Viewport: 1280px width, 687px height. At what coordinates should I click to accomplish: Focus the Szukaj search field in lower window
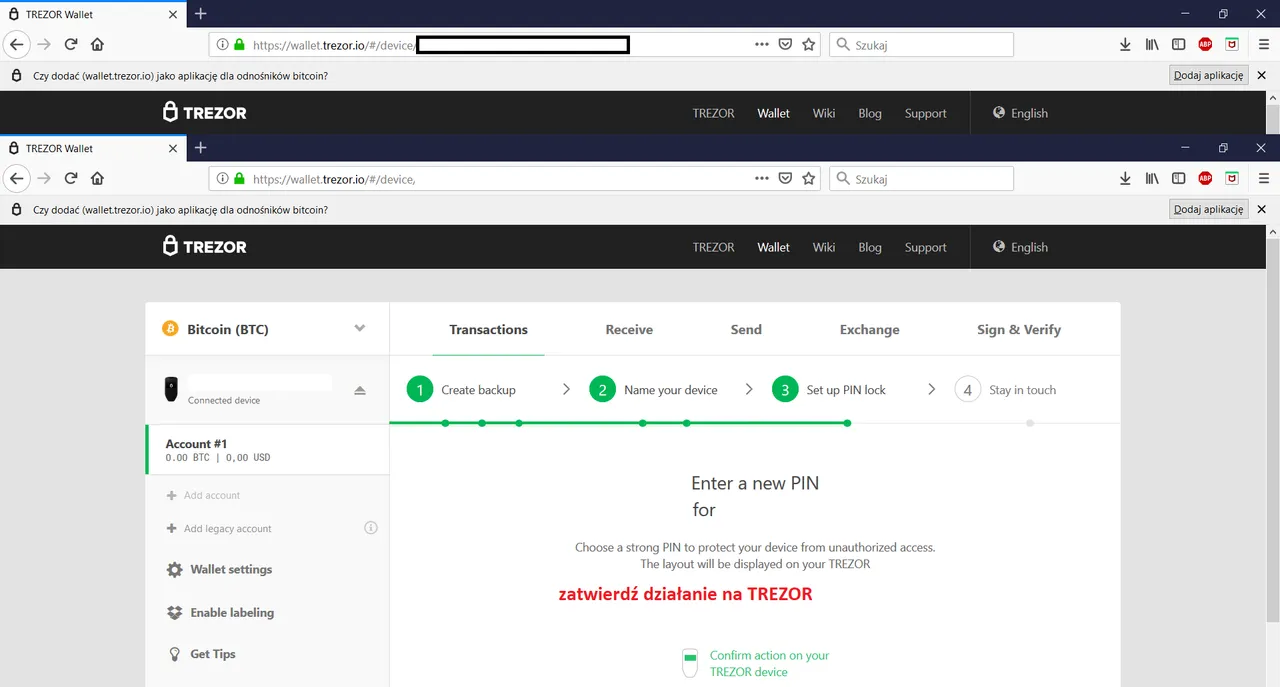coord(921,179)
